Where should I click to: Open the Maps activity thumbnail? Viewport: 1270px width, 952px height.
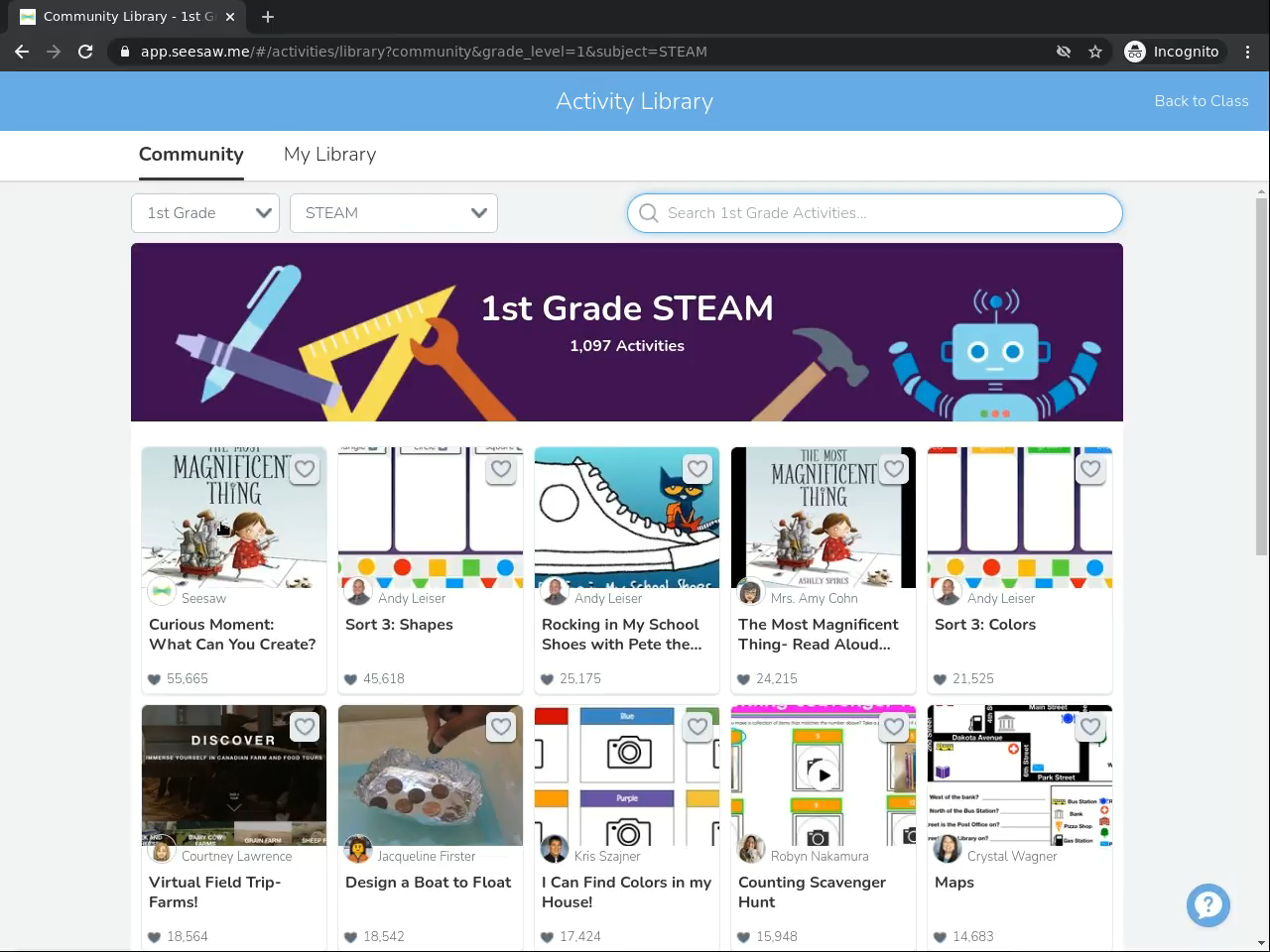[x=1020, y=774]
